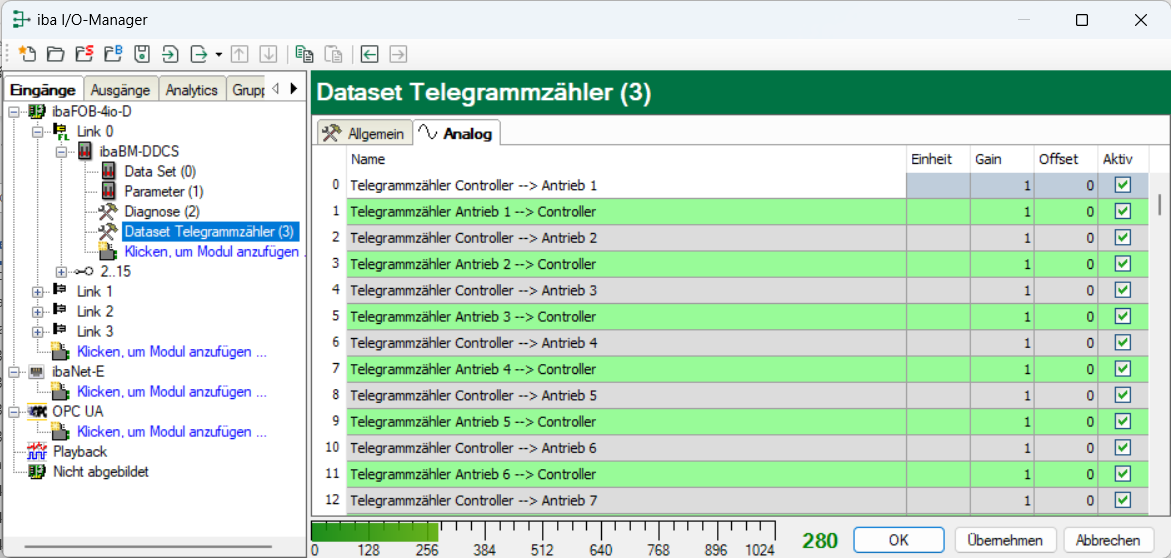Expand the 2..15 tree node
The width and height of the screenshot is (1171, 558).
tap(61, 272)
